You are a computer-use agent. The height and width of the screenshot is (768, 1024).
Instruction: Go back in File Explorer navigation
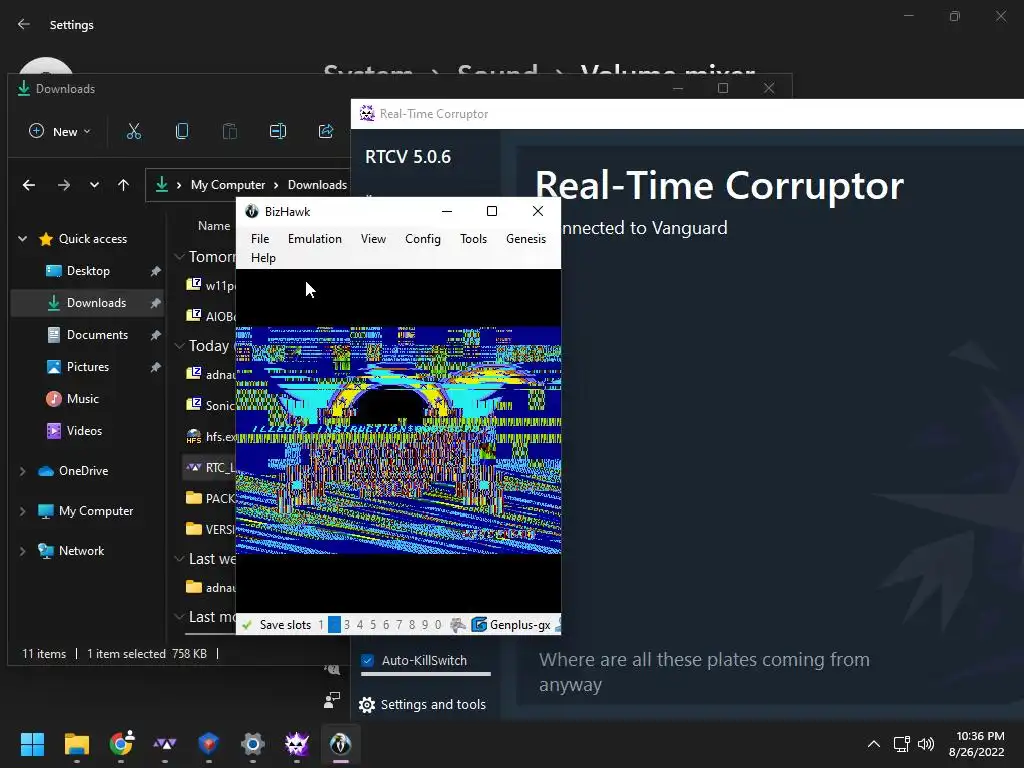pyautogui.click(x=29, y=185)
